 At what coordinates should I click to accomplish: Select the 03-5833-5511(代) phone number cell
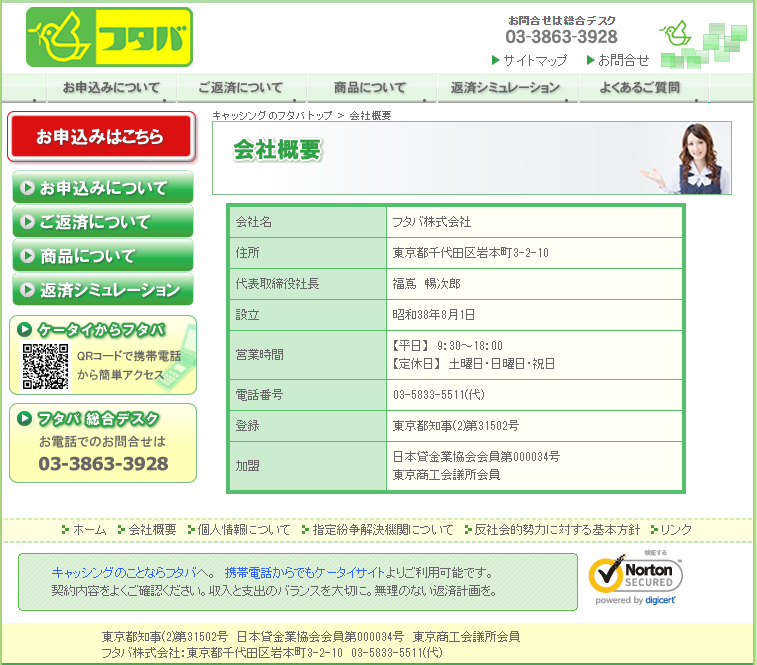tap(534, 395)
